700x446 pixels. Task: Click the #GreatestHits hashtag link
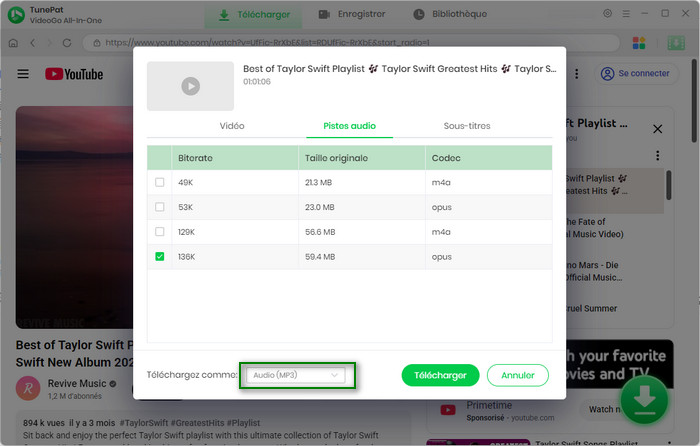(x=198, y=423)
